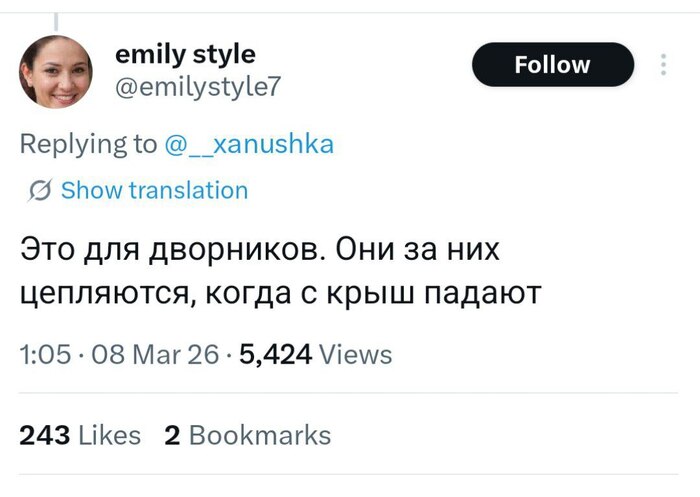Click Show translation link
The height and width of the screenshot is (497, 700).
[154, 190]
